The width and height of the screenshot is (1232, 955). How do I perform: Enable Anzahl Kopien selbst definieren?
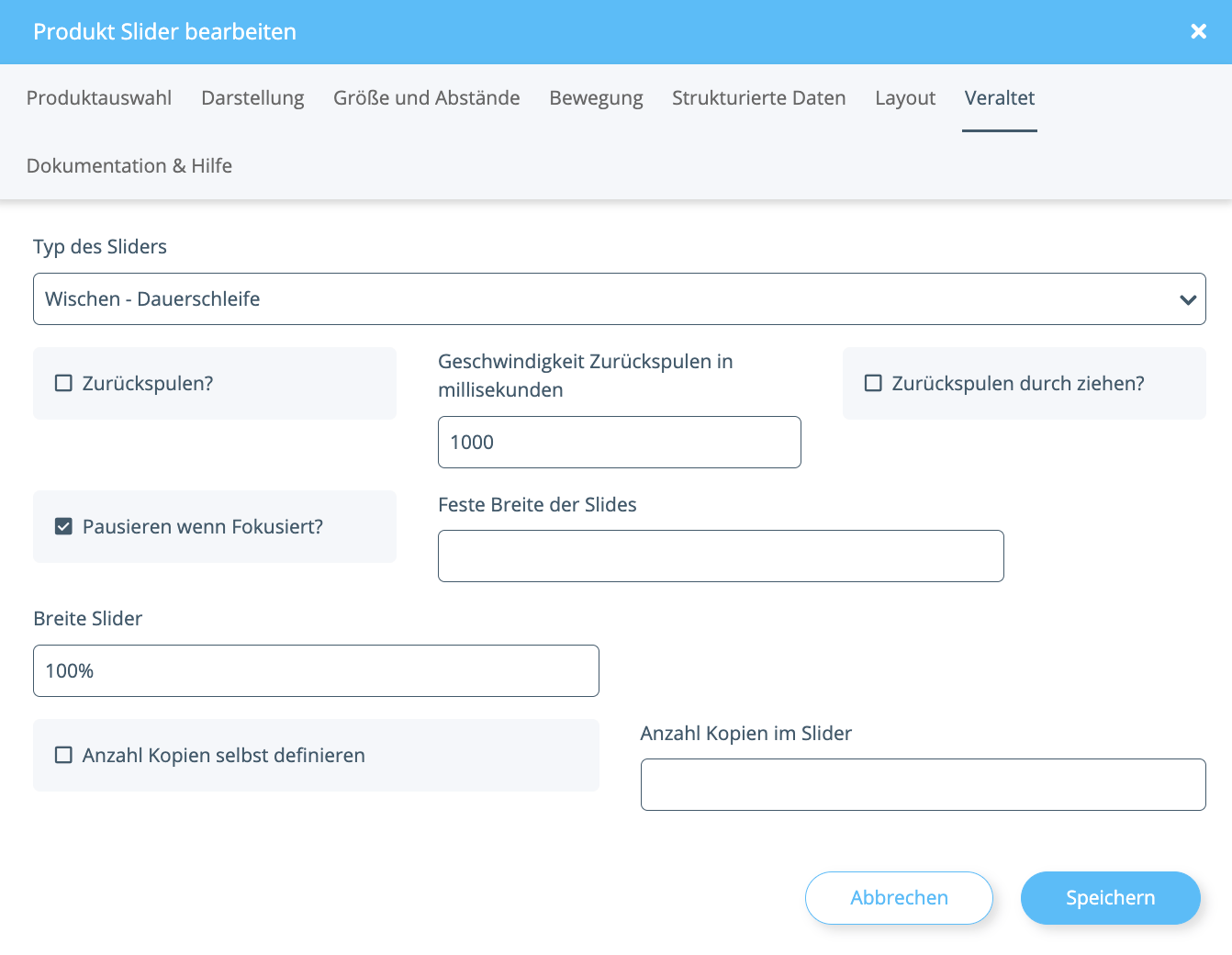(63, 755)
